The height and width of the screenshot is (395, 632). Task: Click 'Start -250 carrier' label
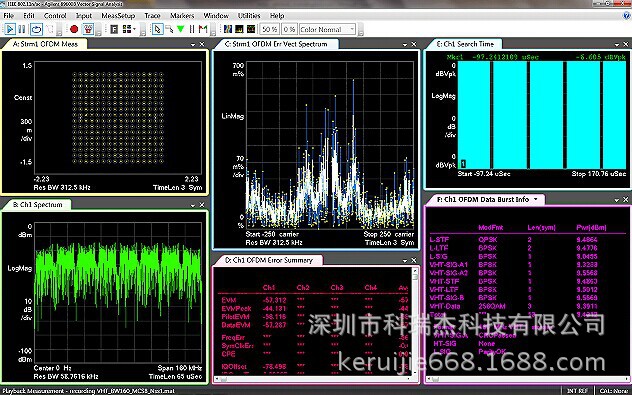(x=272, y=234)
